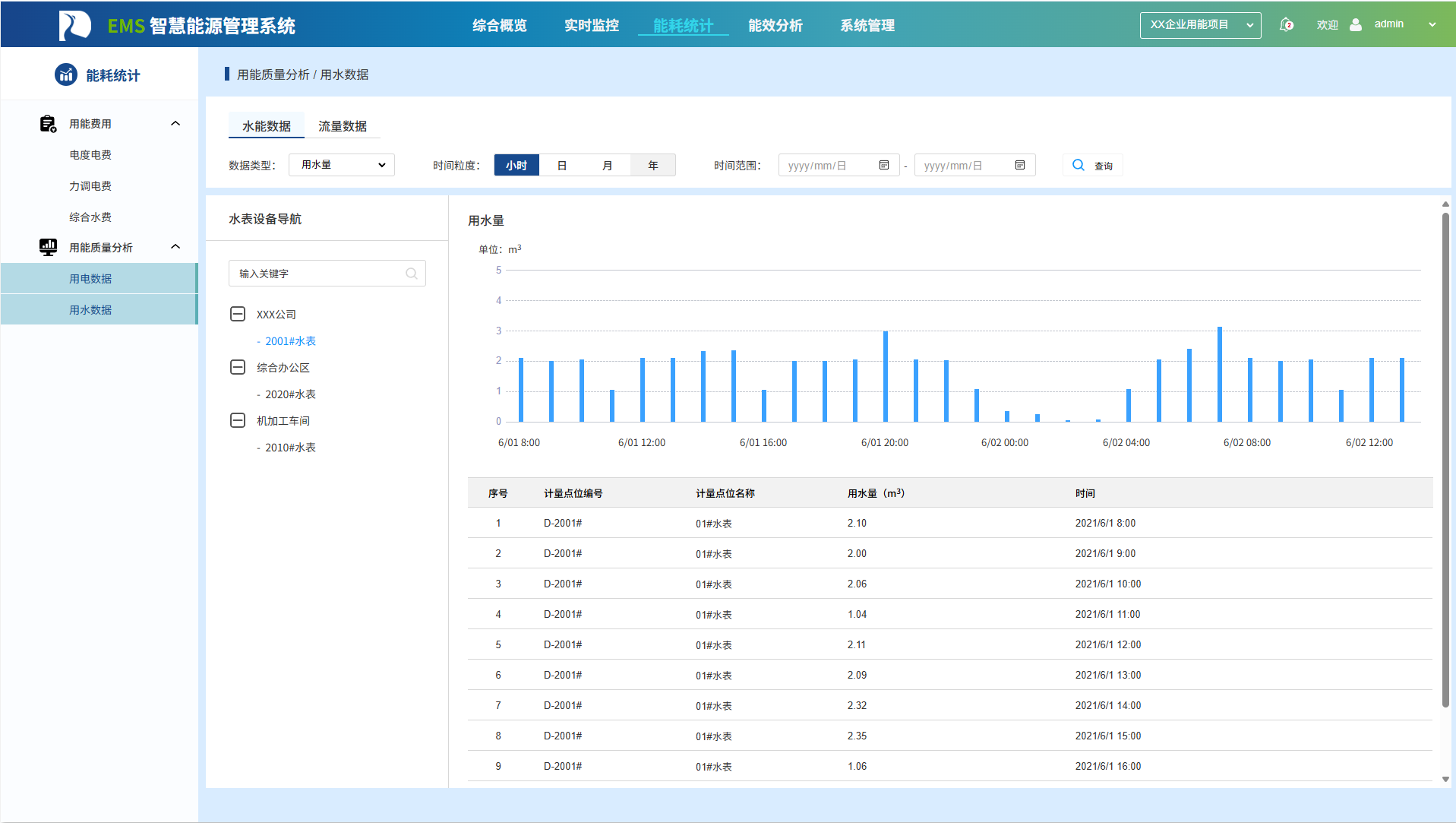Select the 2020#水表 tree item

[x=290, y=394]
